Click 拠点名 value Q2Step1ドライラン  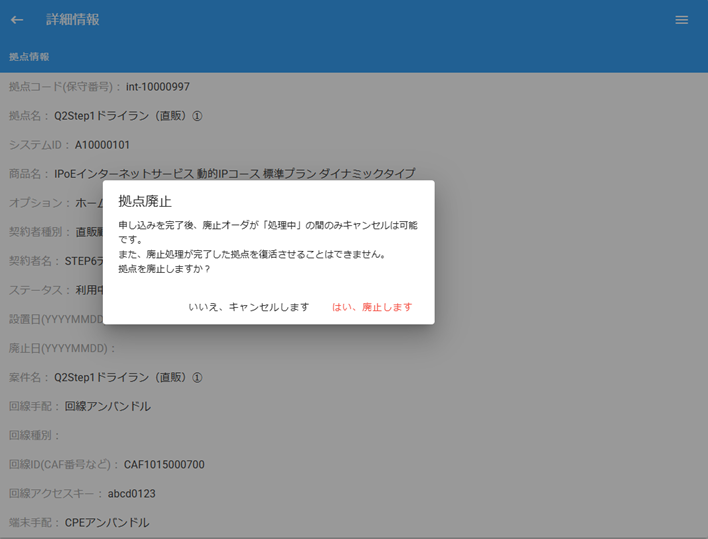pos(128,116)
